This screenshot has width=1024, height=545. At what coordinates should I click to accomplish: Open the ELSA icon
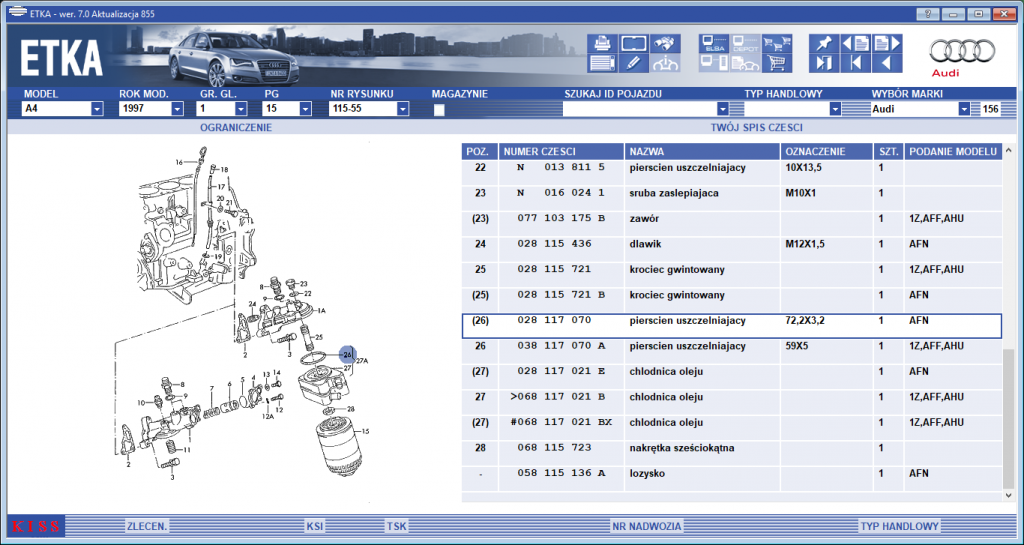pos(714,44)
